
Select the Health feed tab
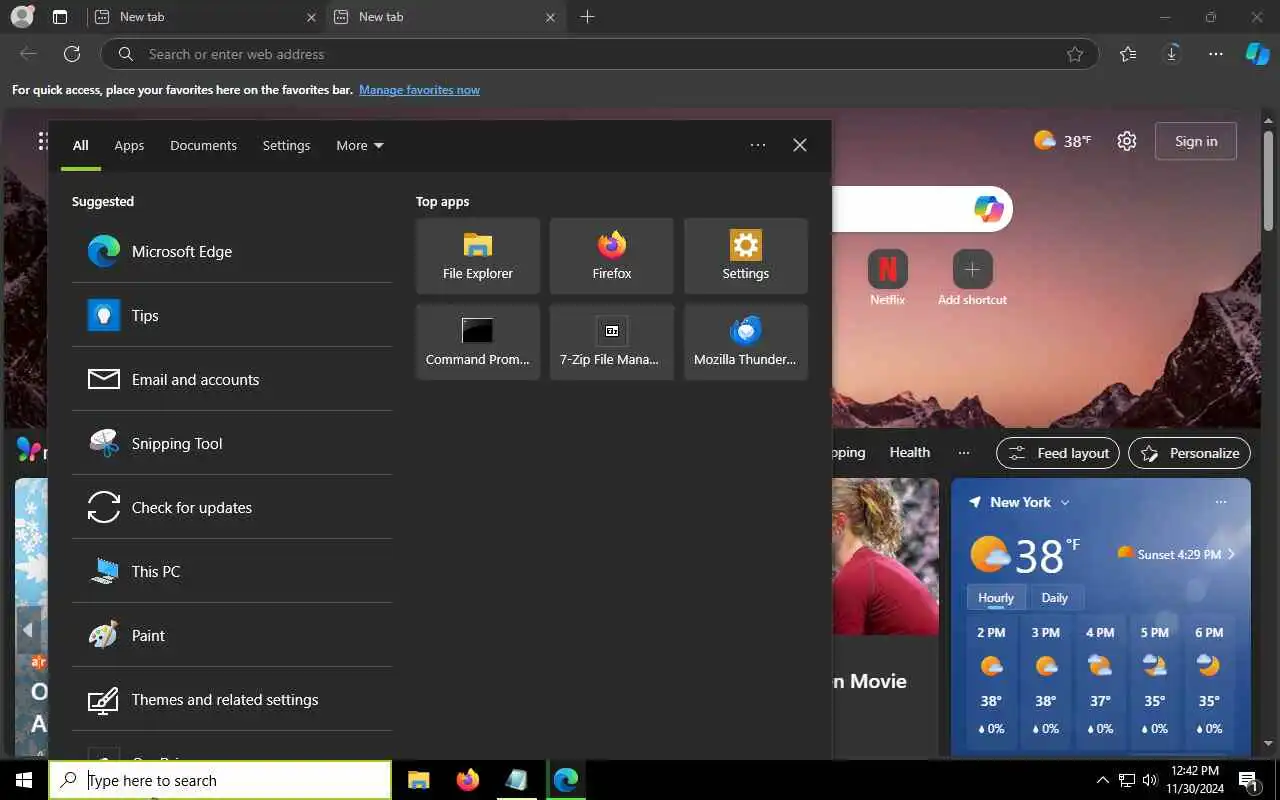910,452
